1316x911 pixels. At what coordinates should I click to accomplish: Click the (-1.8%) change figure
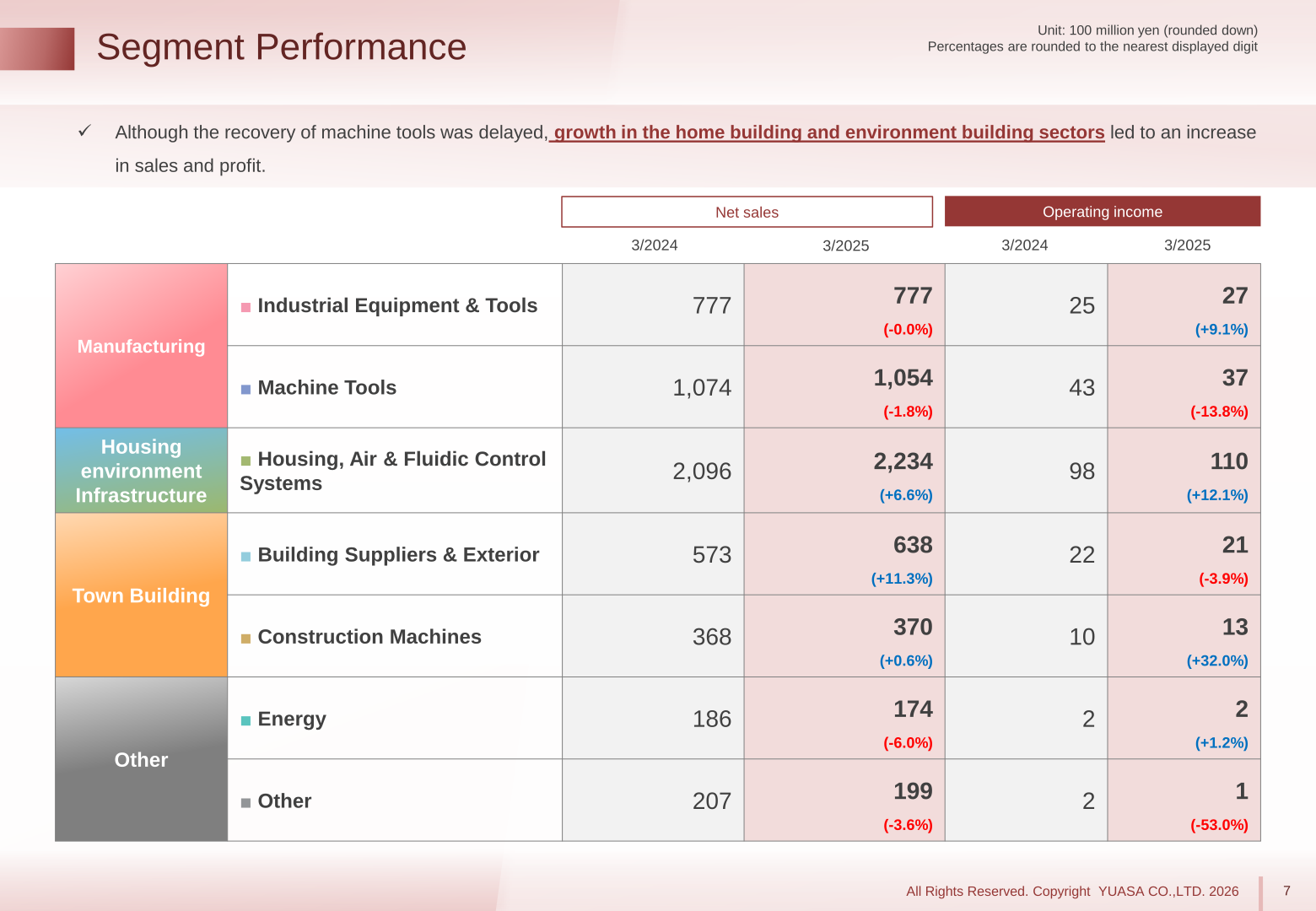(x=908, y=412)
